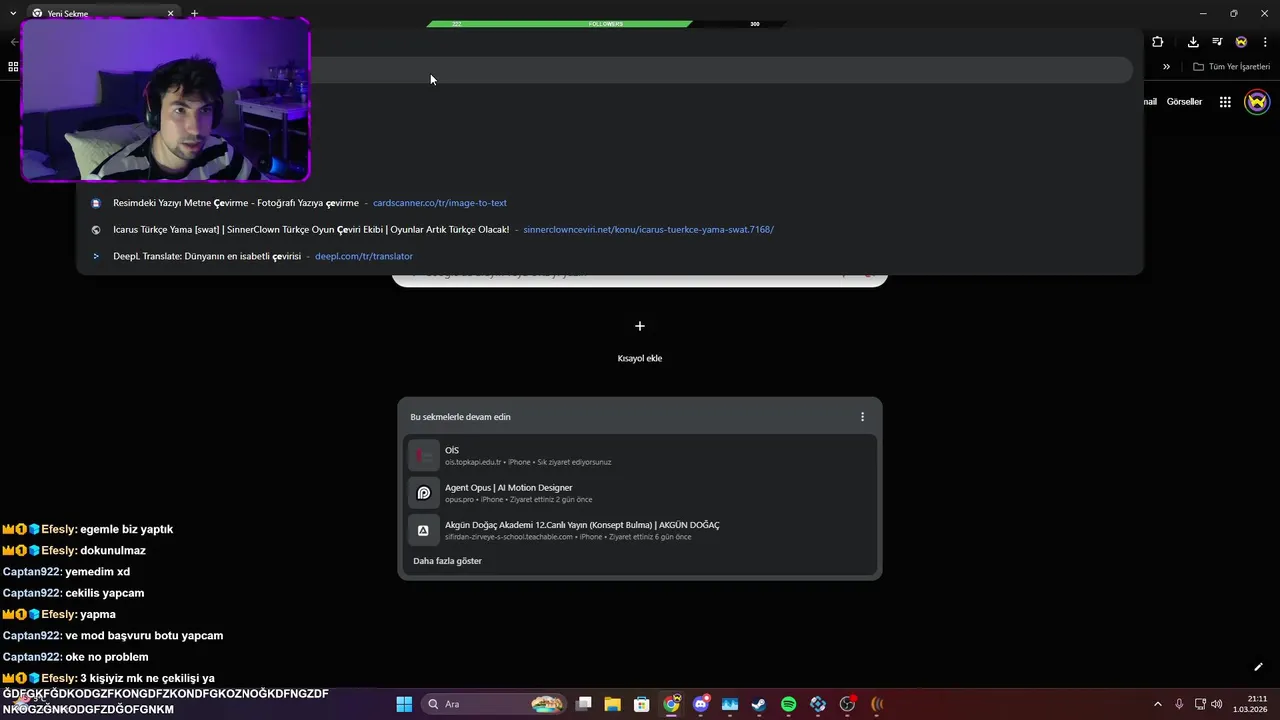Choose the DeepL Translate suggestion

(610, 256)
